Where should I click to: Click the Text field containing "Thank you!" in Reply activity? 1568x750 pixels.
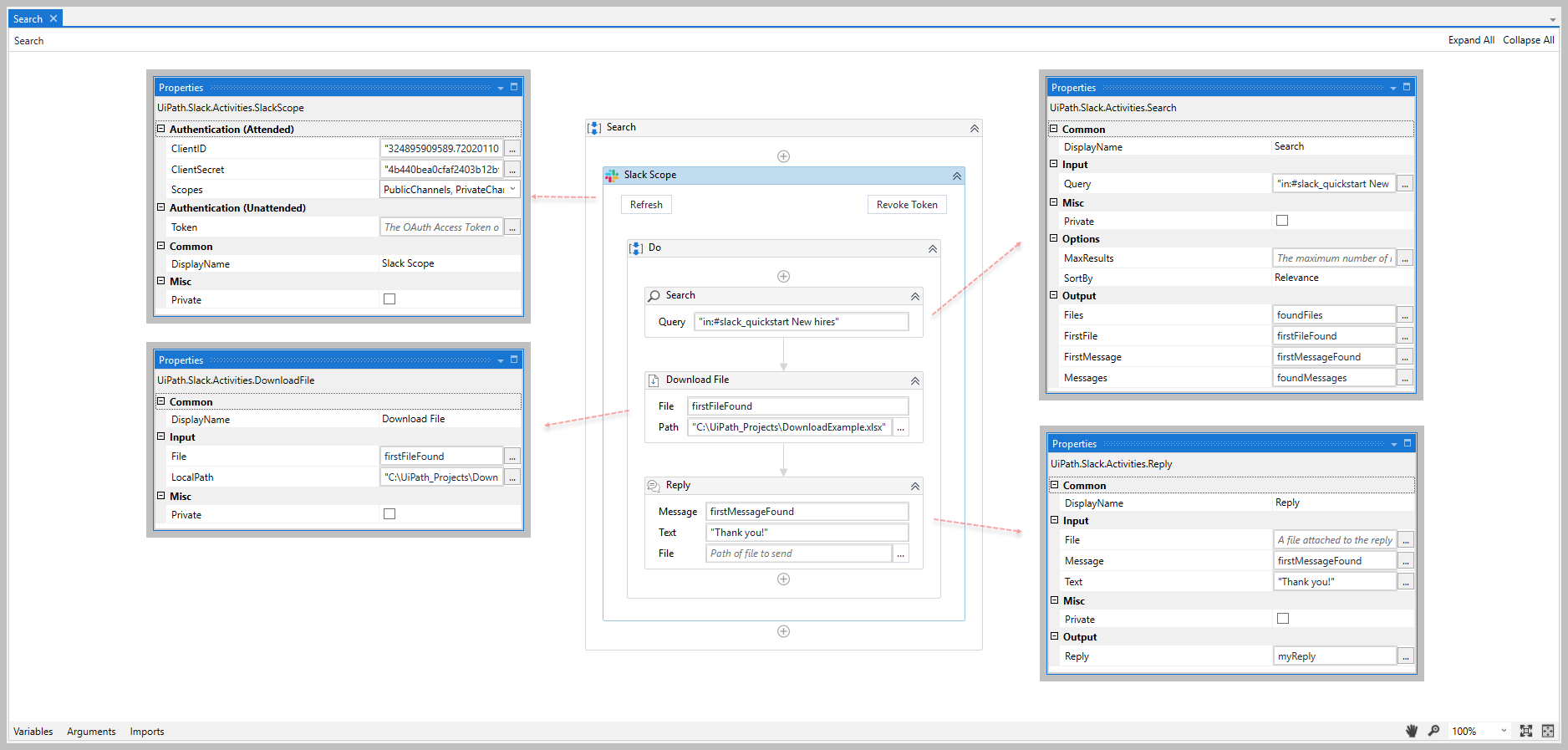[x=807, y=533]
